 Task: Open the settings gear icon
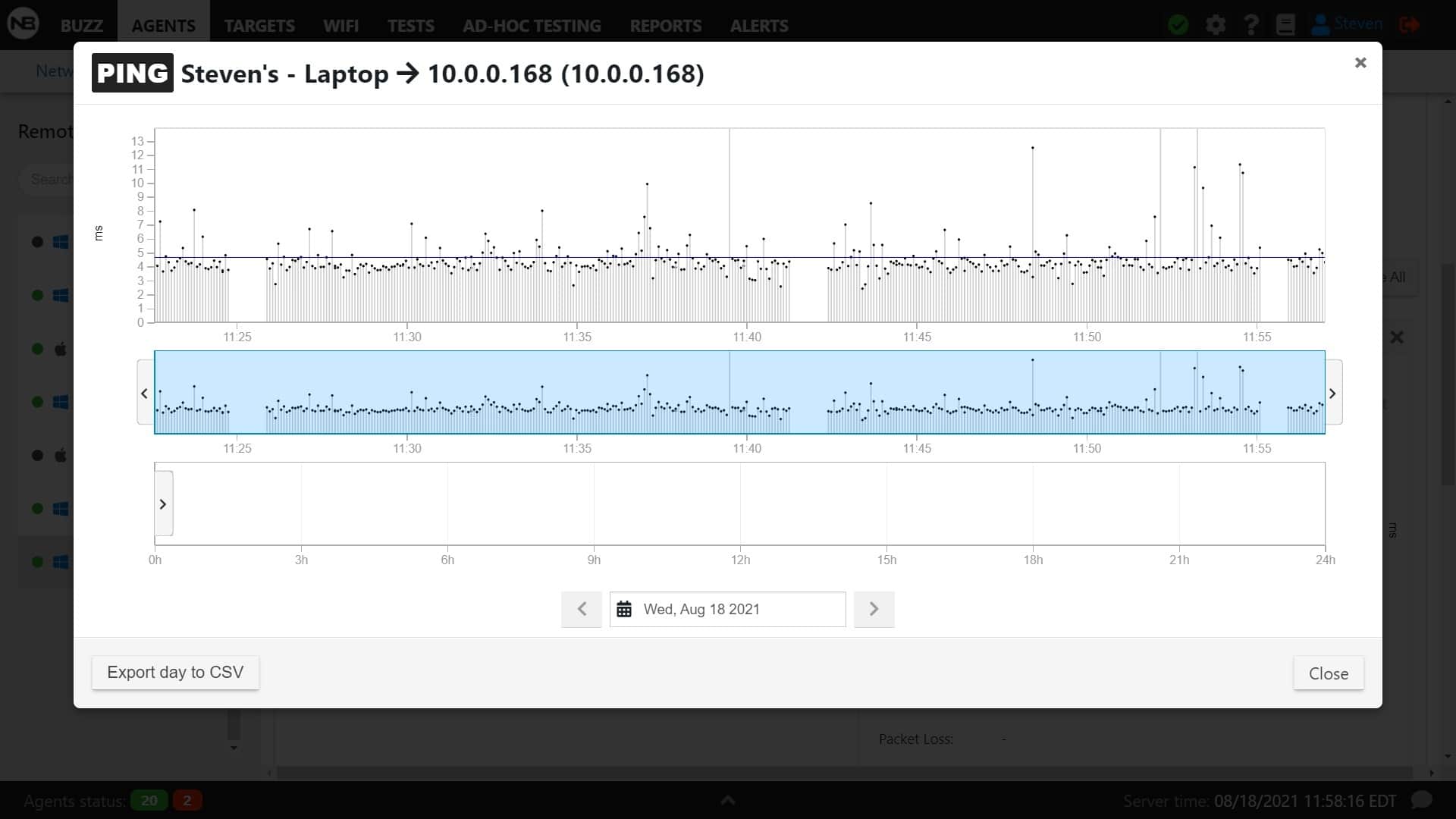tap(1216, 24)
